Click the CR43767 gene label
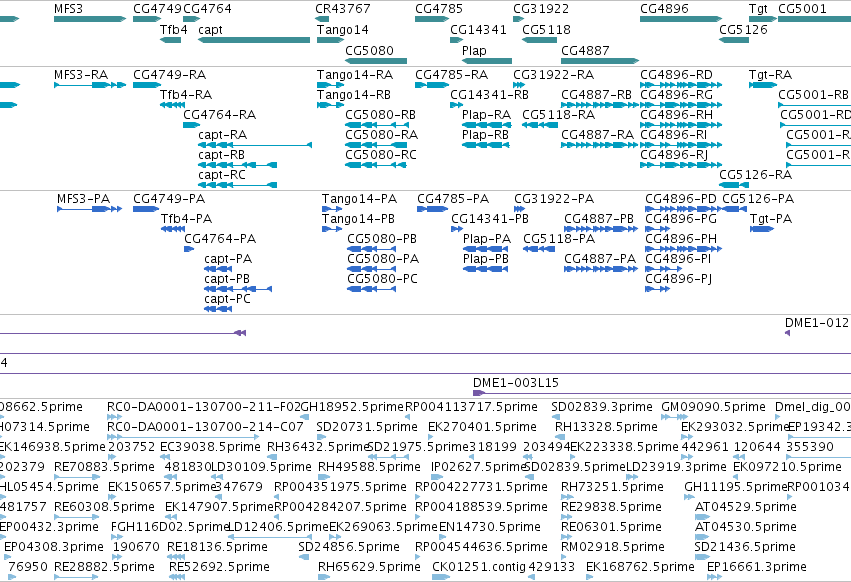Viewport: 851px width, 582px height. pyautogui.click(x=343, y=9)
